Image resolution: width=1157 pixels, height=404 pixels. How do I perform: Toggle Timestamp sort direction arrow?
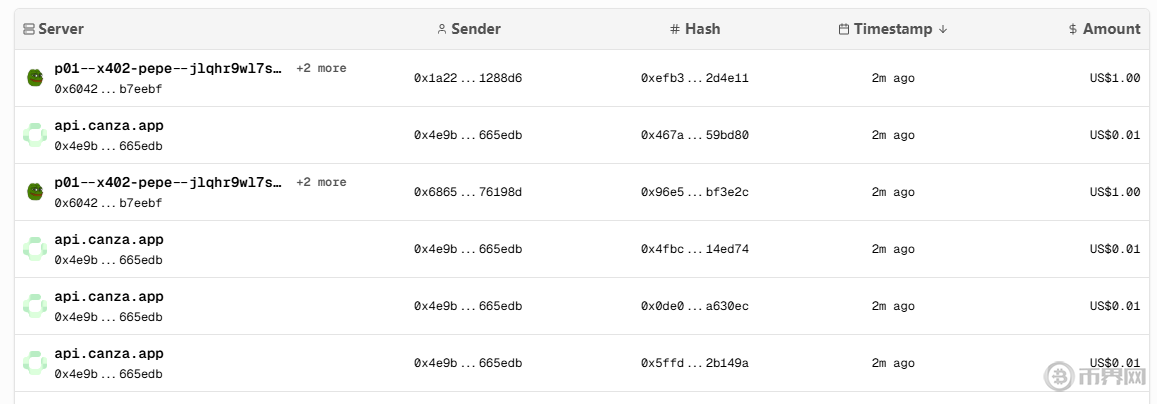943,29
